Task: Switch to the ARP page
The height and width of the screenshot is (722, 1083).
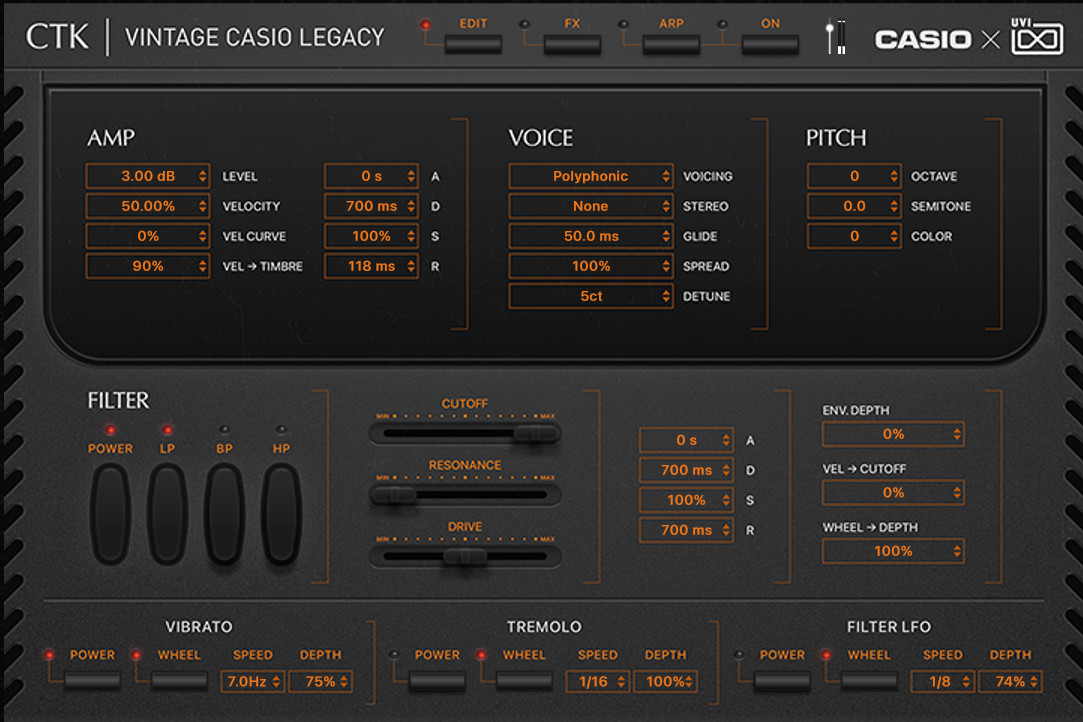Action: pyautogui.click(x=671, y=44)
